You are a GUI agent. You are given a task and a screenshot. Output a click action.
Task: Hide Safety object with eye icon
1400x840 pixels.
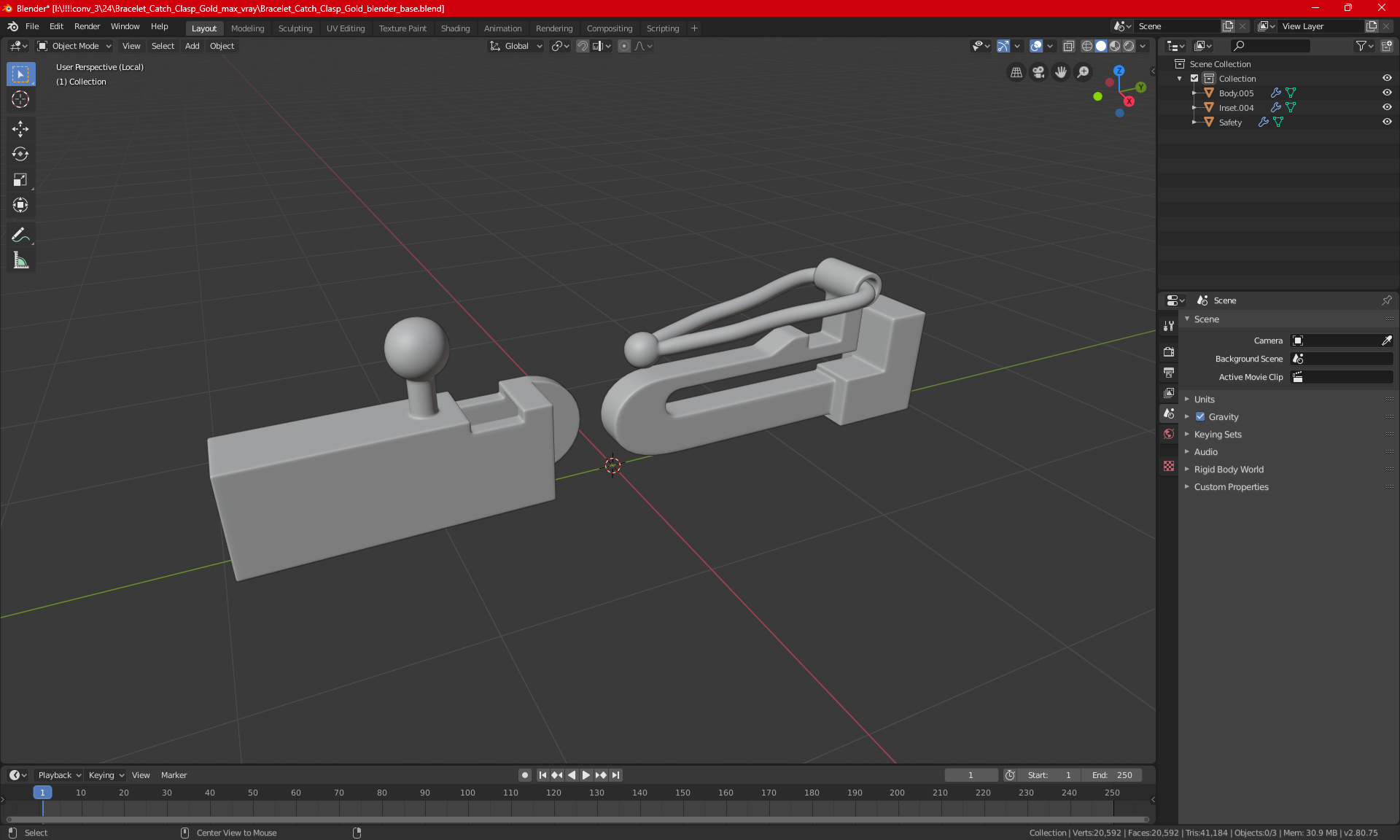pos(1387,122)
